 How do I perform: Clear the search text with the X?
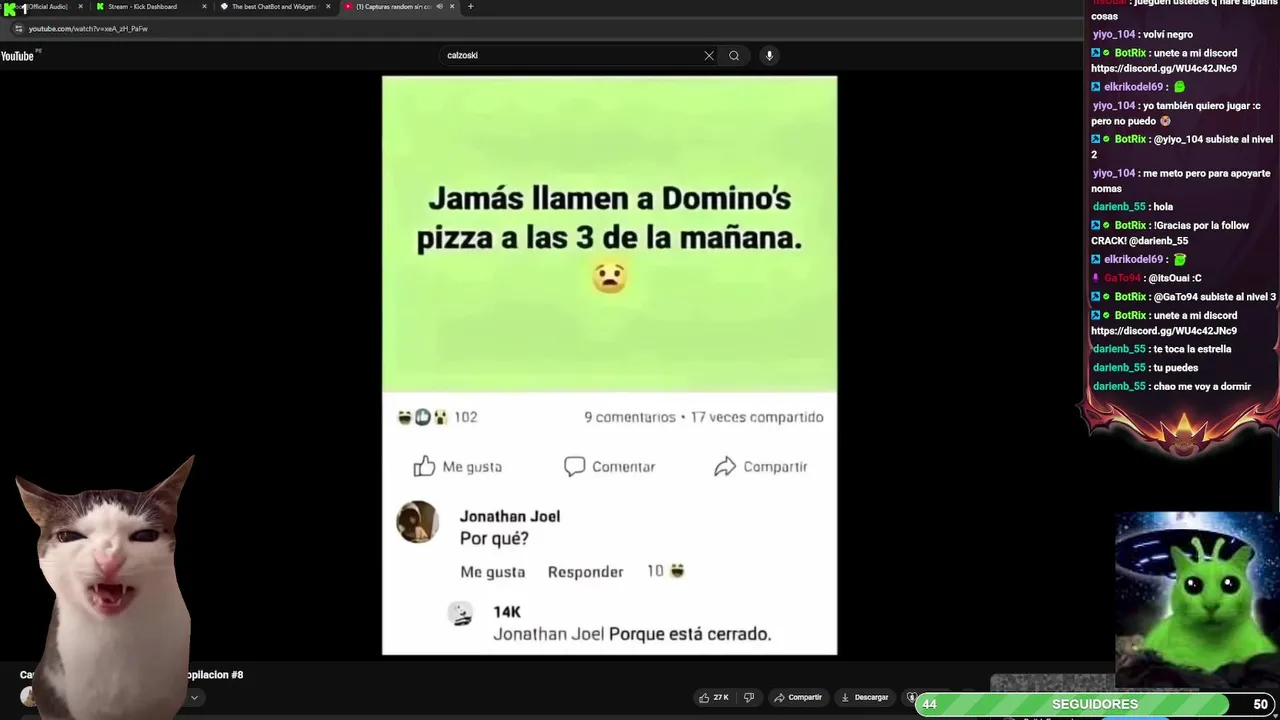(709, 56)
